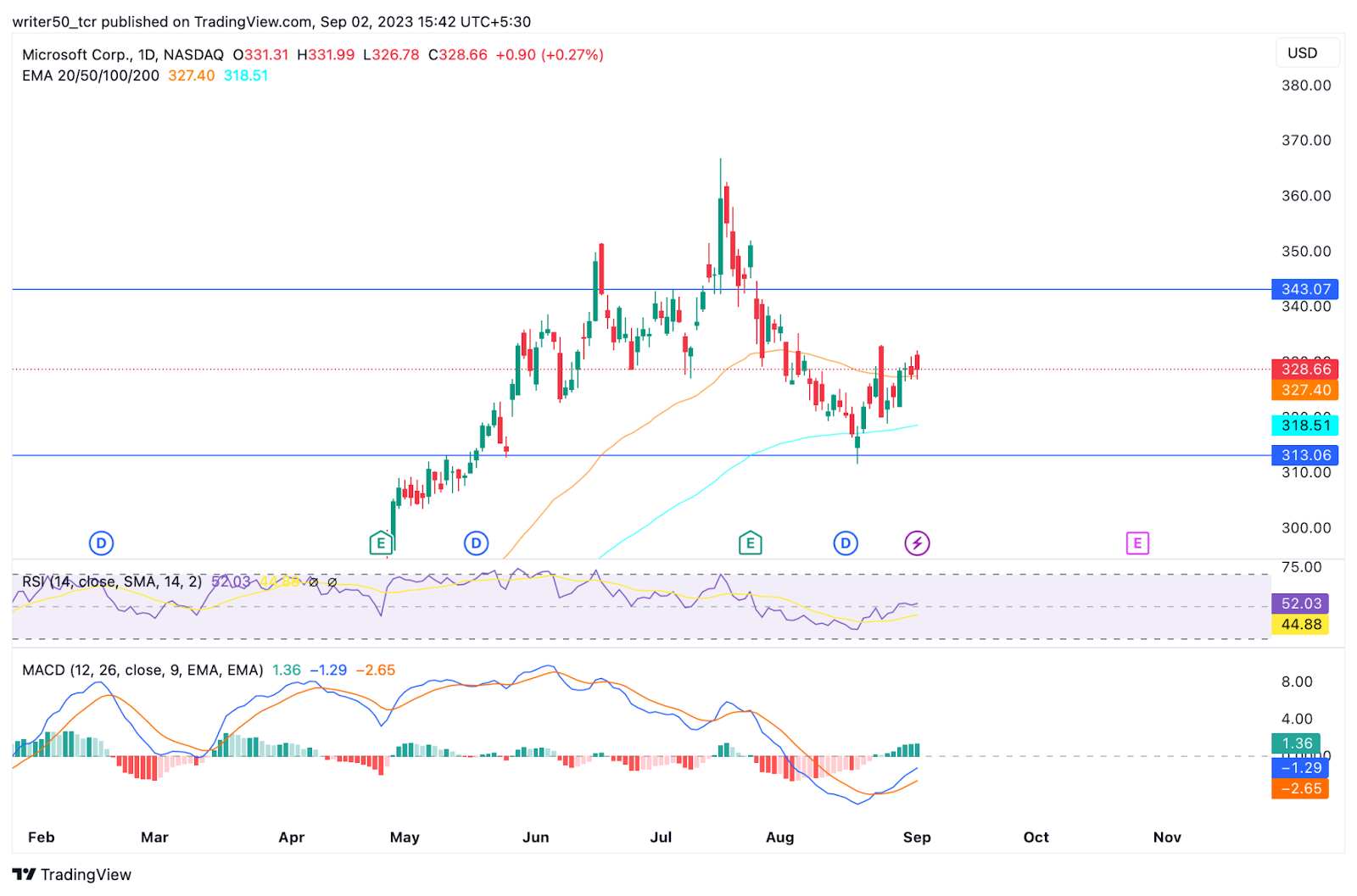1357x896 pixels.
Task: Click the Microsoft Corp., 1D, NASDAQ title
Action: [123, 54]
